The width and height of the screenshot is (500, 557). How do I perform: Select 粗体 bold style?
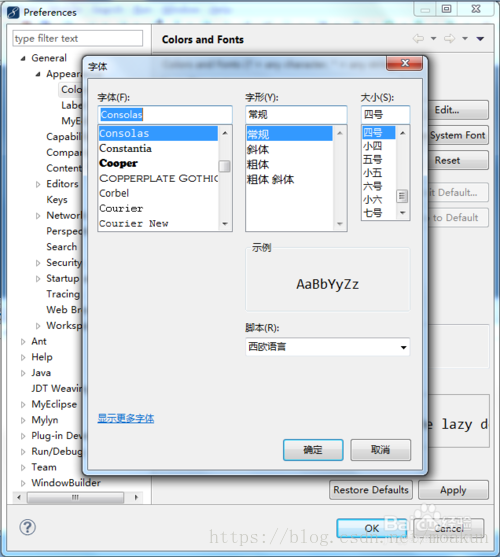click(289, 164)
